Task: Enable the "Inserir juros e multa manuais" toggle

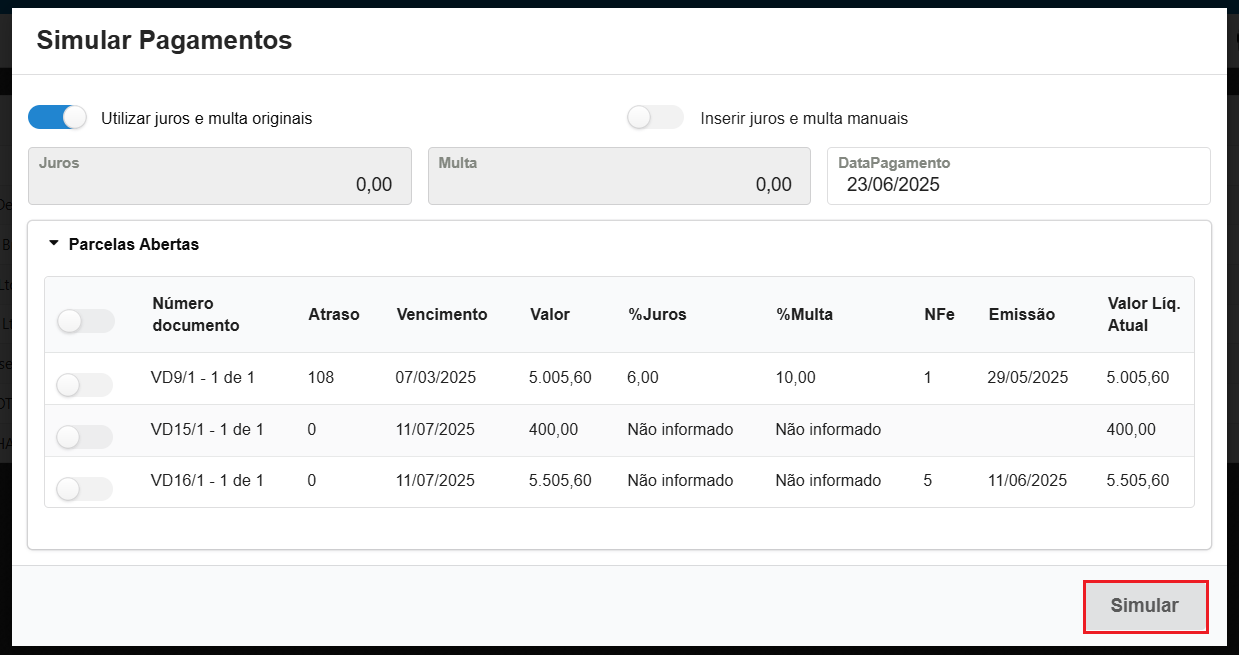Action: pos(655,117)
